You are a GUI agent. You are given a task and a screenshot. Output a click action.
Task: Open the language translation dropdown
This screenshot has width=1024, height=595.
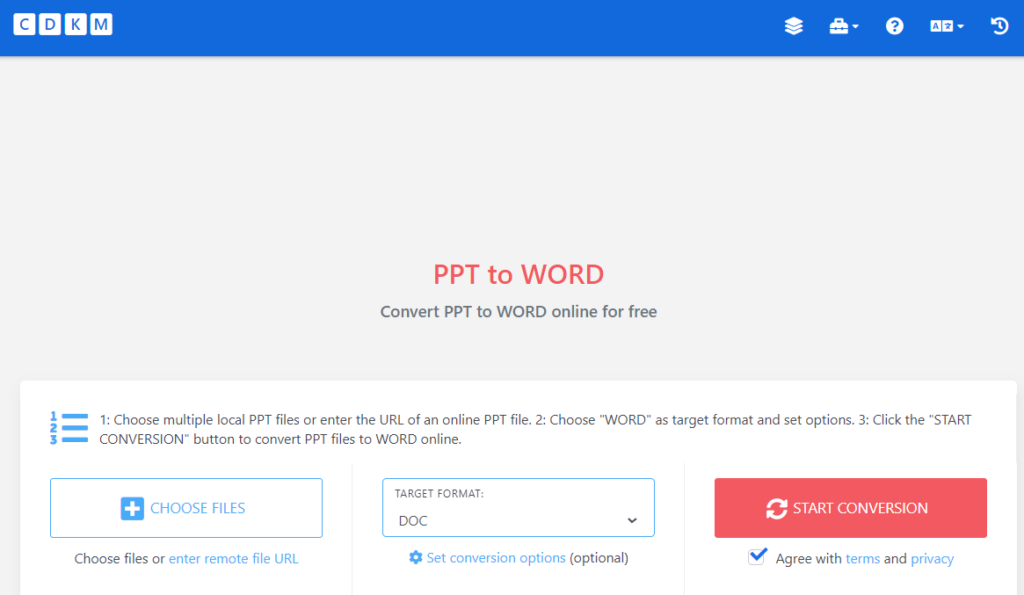pos(946,26)
